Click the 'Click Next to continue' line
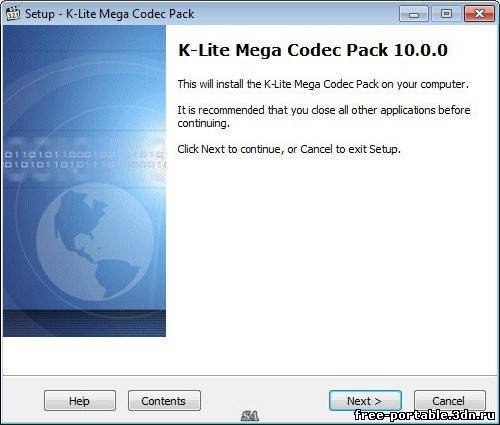Viewport: 500px width, 425px height. tap(289, 149)
